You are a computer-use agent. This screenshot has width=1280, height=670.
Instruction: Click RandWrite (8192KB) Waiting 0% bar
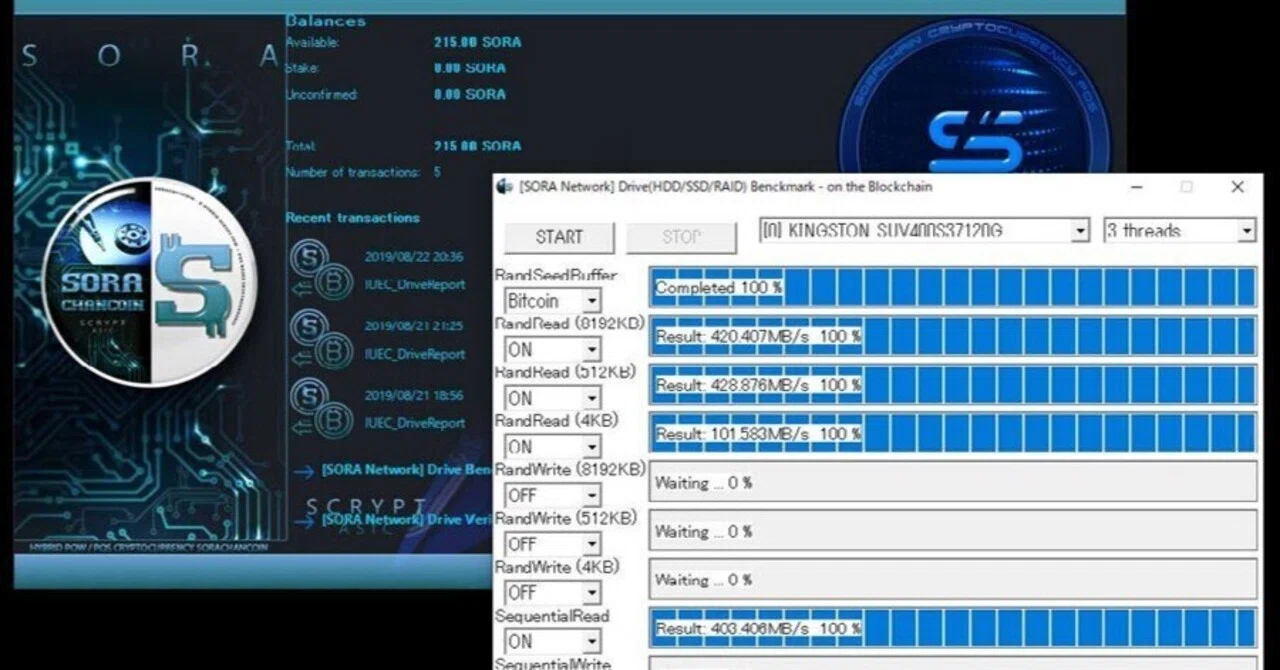pyautogui.click(x=953, y=482)
